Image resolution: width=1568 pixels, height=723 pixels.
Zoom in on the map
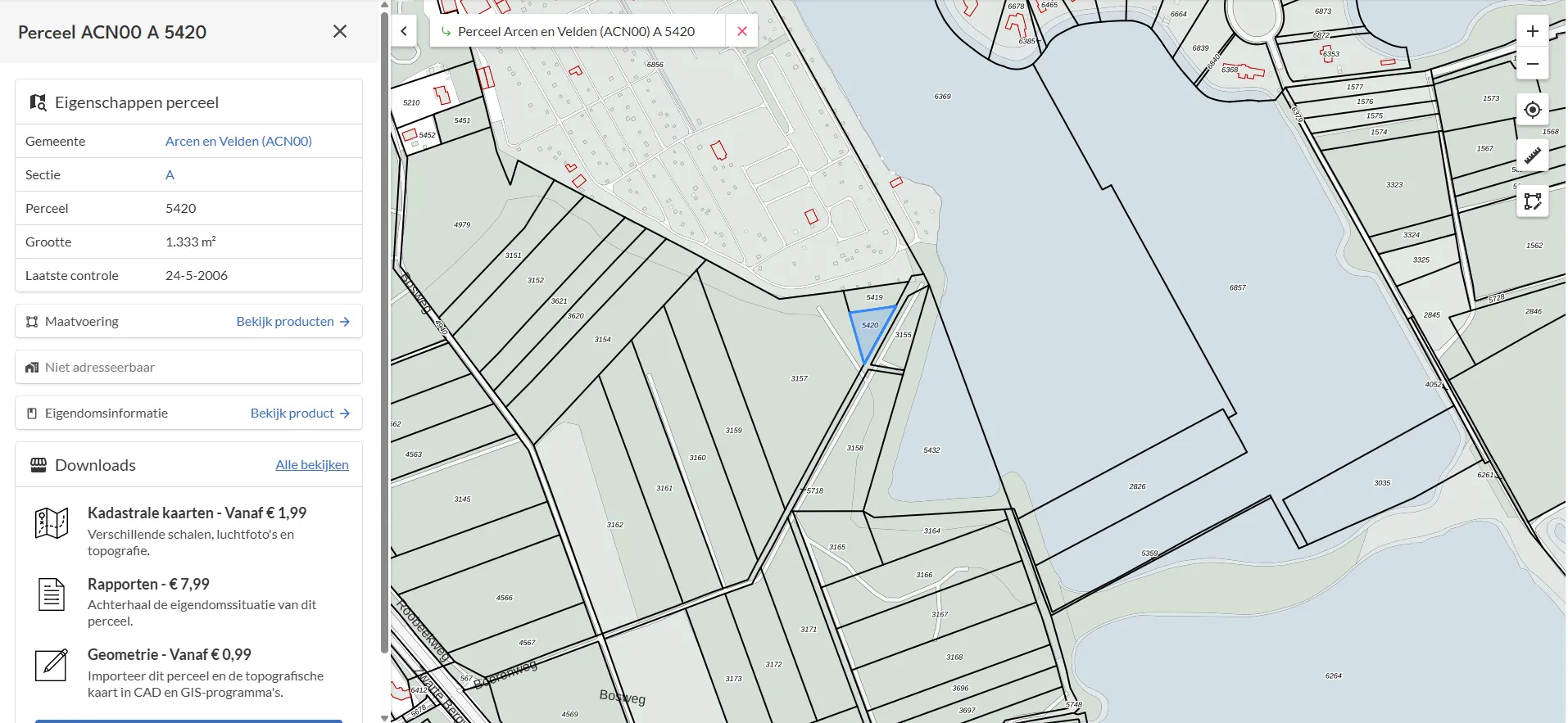pyautogui.click(x=1532, y=31)
